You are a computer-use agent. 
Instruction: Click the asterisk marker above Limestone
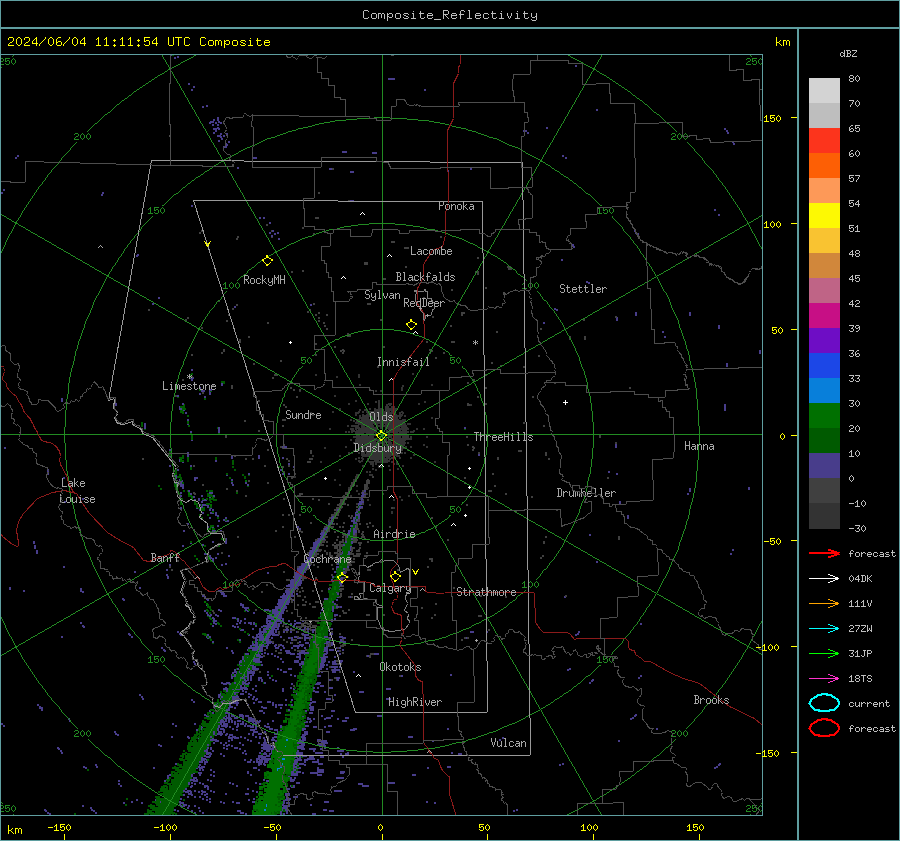pos(190,377)
